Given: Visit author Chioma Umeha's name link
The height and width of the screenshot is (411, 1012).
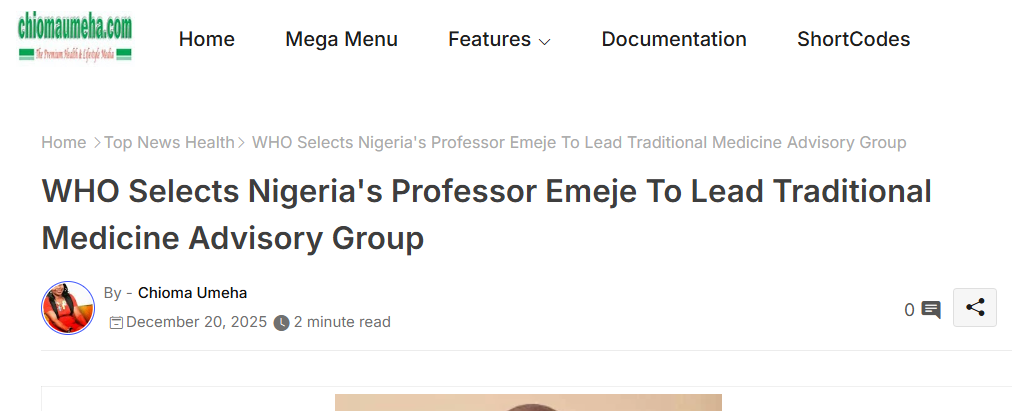Looking at the screenshot, I should click(x=192, y=293).
